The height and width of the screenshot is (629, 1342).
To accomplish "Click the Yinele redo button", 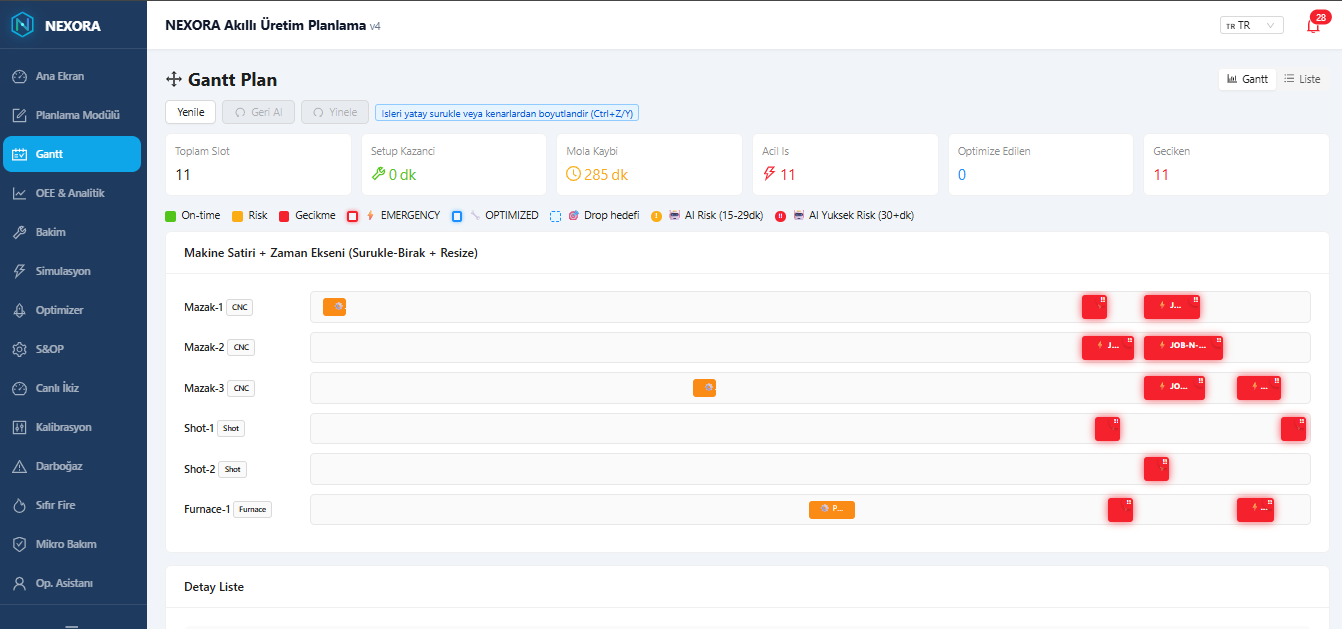I will [336, 112].
